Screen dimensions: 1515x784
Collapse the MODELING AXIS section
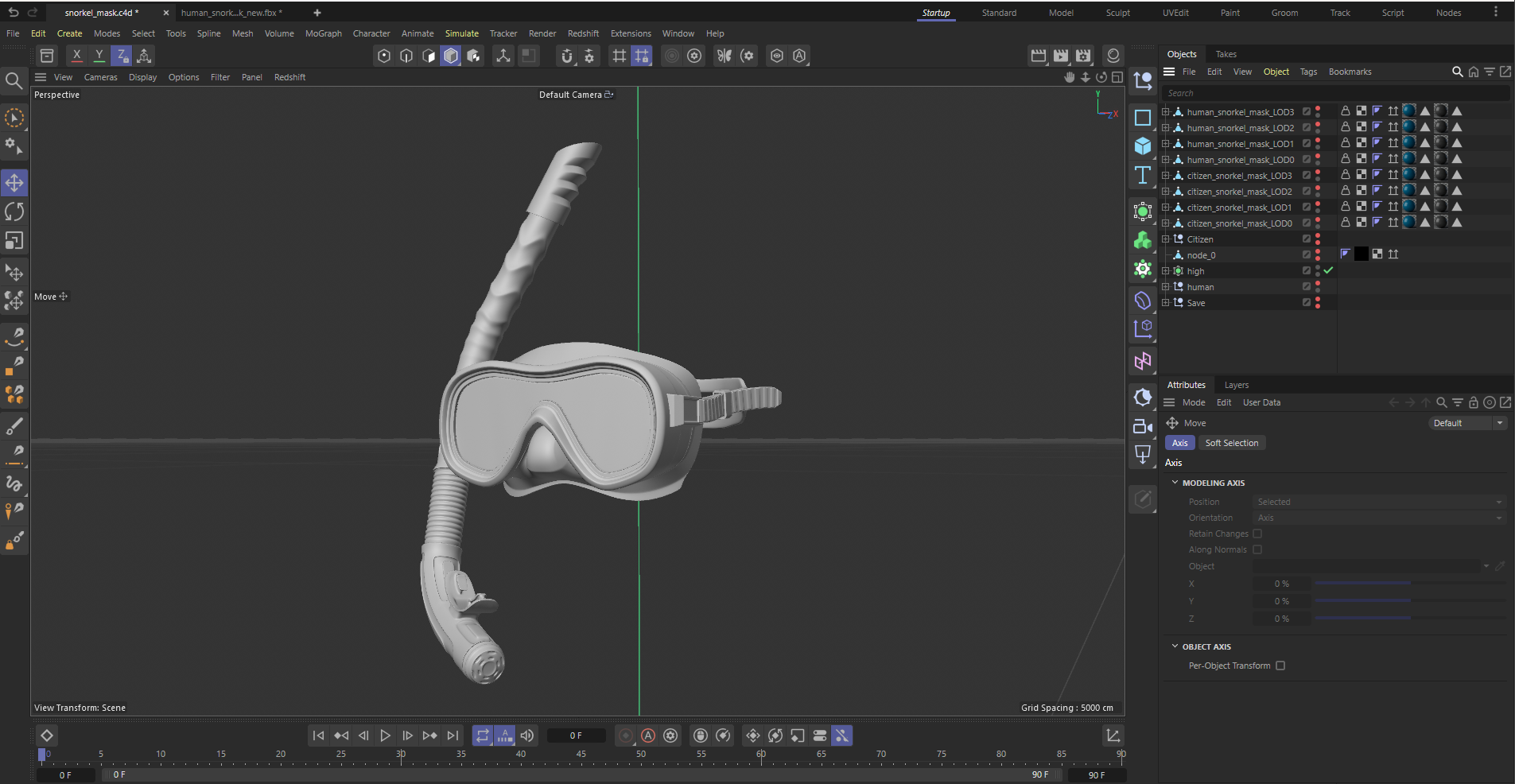(x=1175, y=483)
